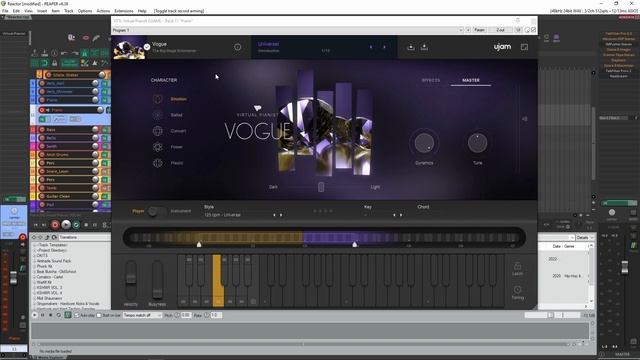Image resolution: width=640 pixels, height=360 pixels.
Task: Toggle record arm on Bass track
Action: point(42,129)
